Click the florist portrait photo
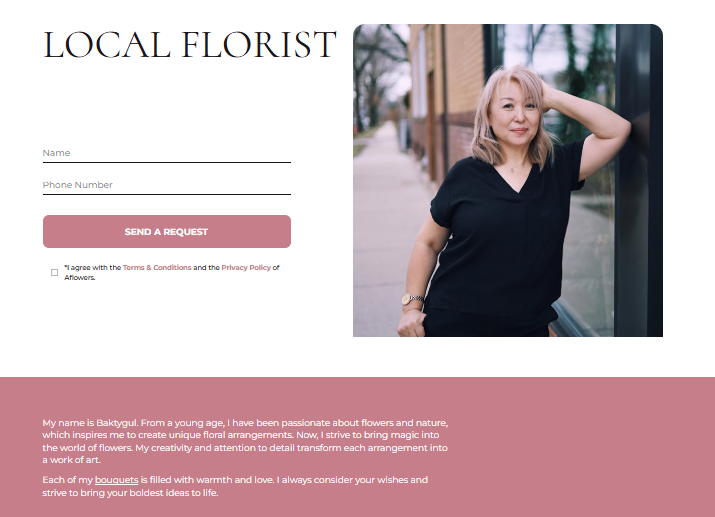Screen dimensions: 715x517 pyautogui.click(x=508, y=181)
